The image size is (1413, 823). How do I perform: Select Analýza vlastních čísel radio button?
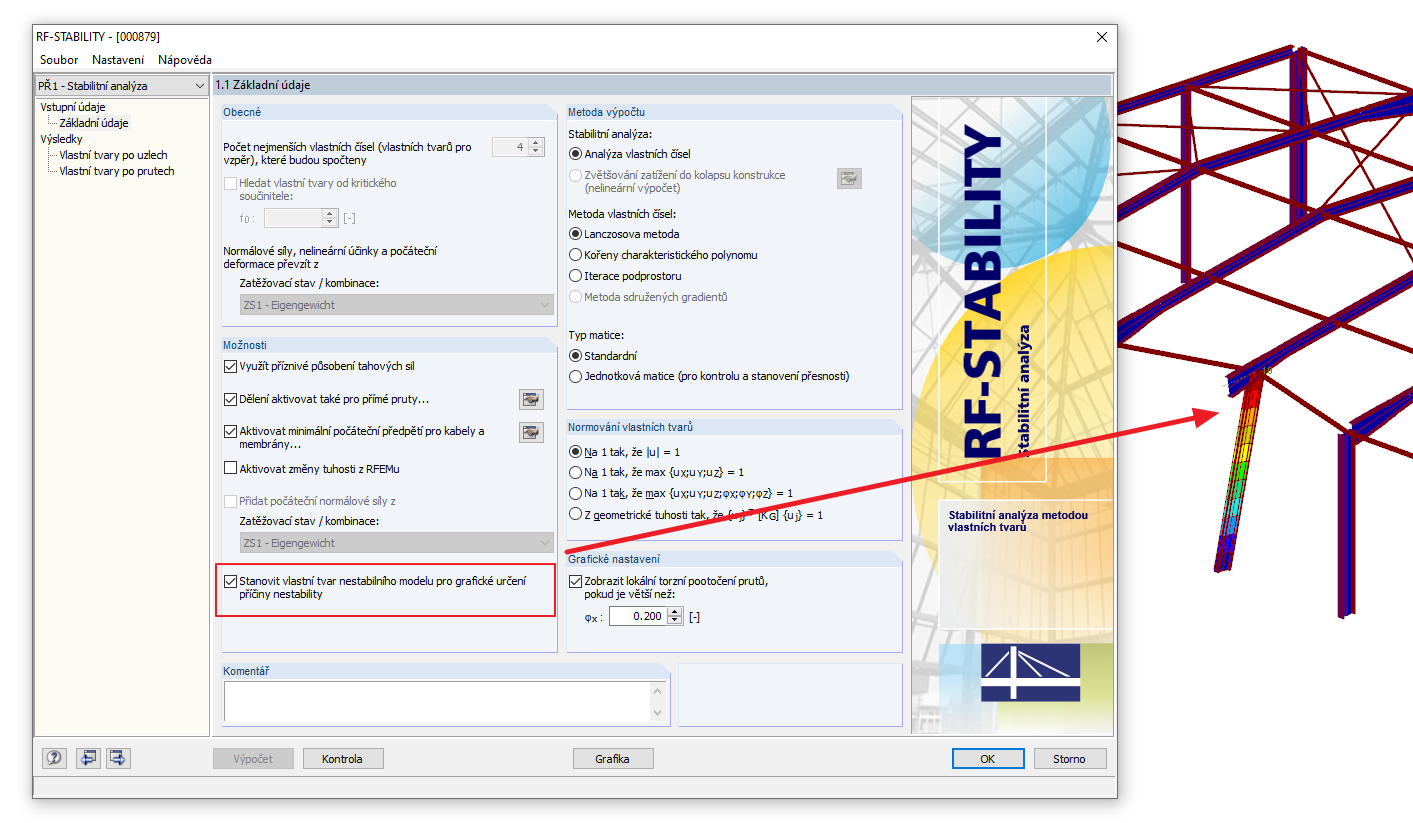575,154
